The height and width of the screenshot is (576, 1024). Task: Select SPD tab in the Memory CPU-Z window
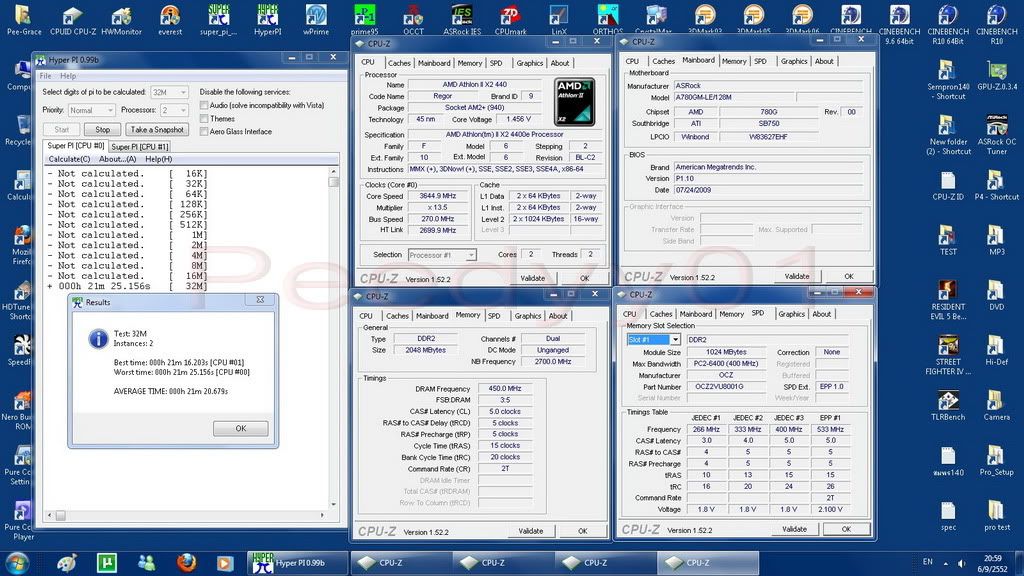point(494,316)
